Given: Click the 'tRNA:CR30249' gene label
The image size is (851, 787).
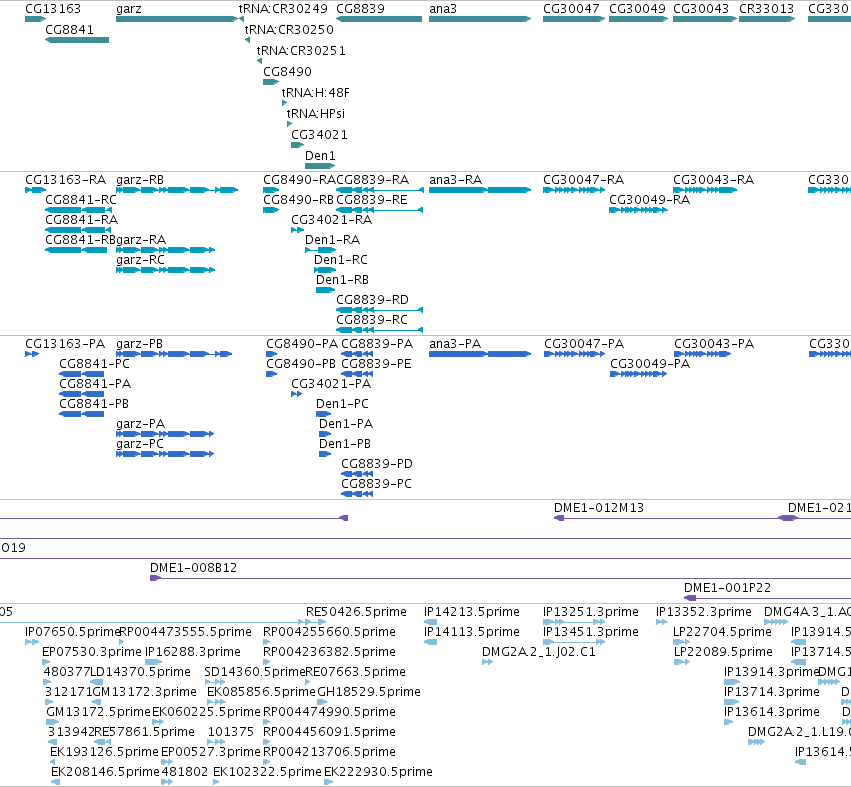Looking at the screenshot, I should click(x=283, y=9).
